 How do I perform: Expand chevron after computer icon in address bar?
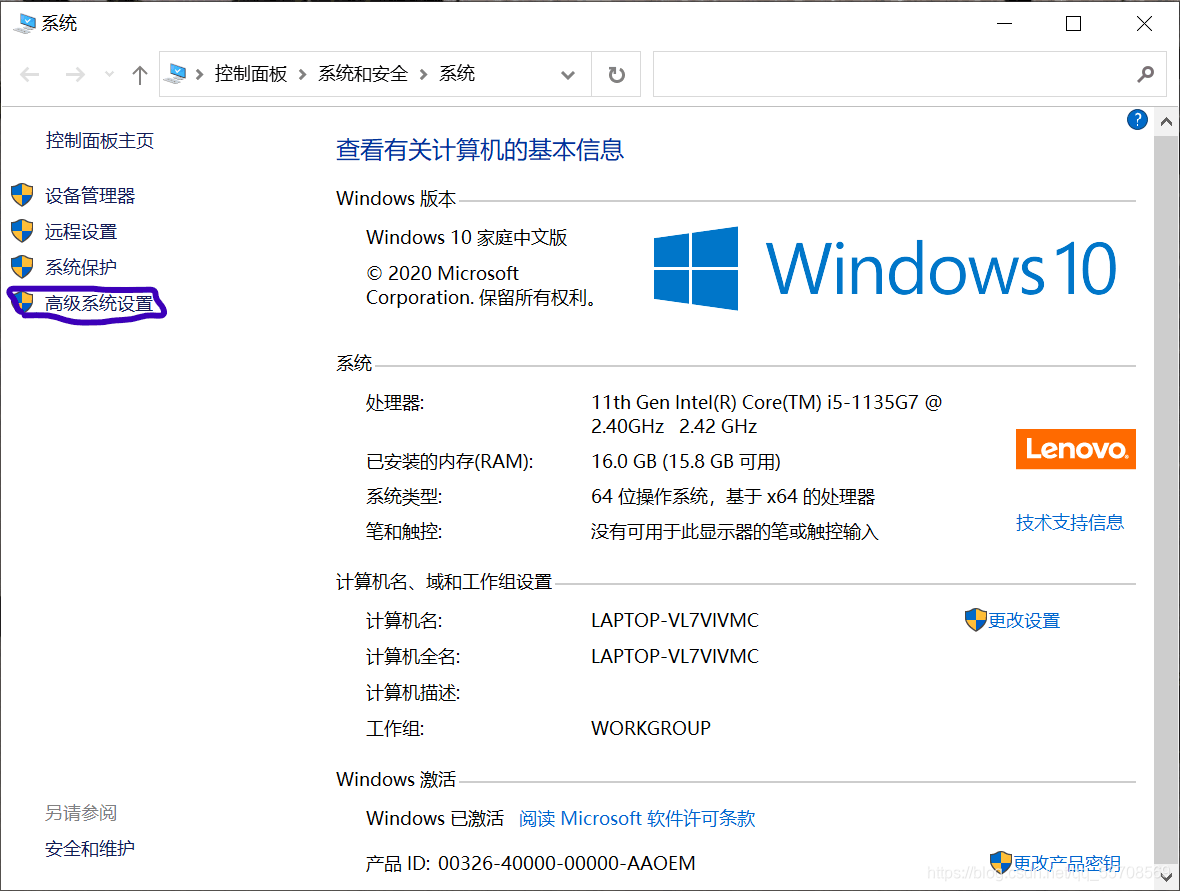point(199,75)
